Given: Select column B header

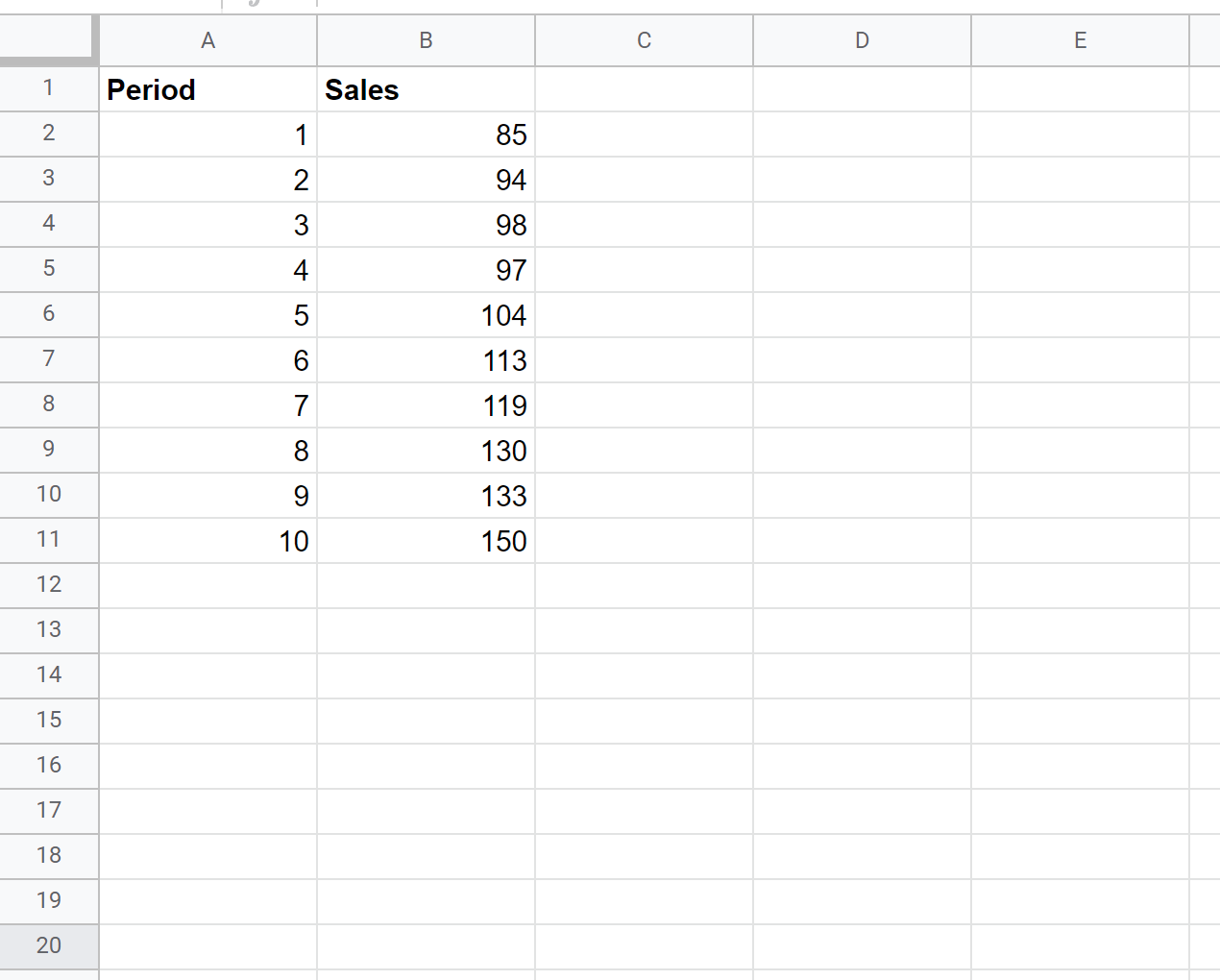Looking at the screenshot, I should point(426,40).
